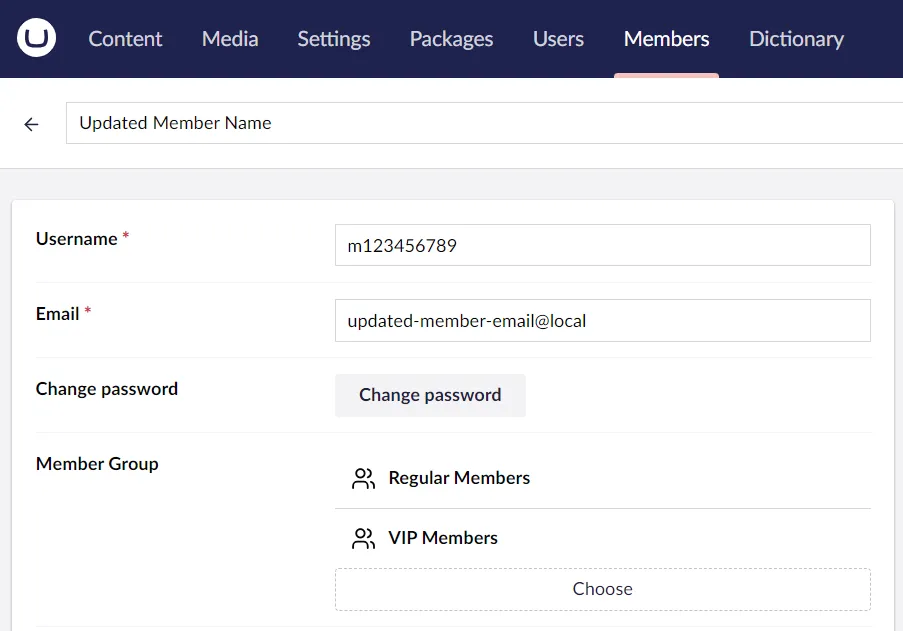Click into the Email input field

click(x=602, y=321)
